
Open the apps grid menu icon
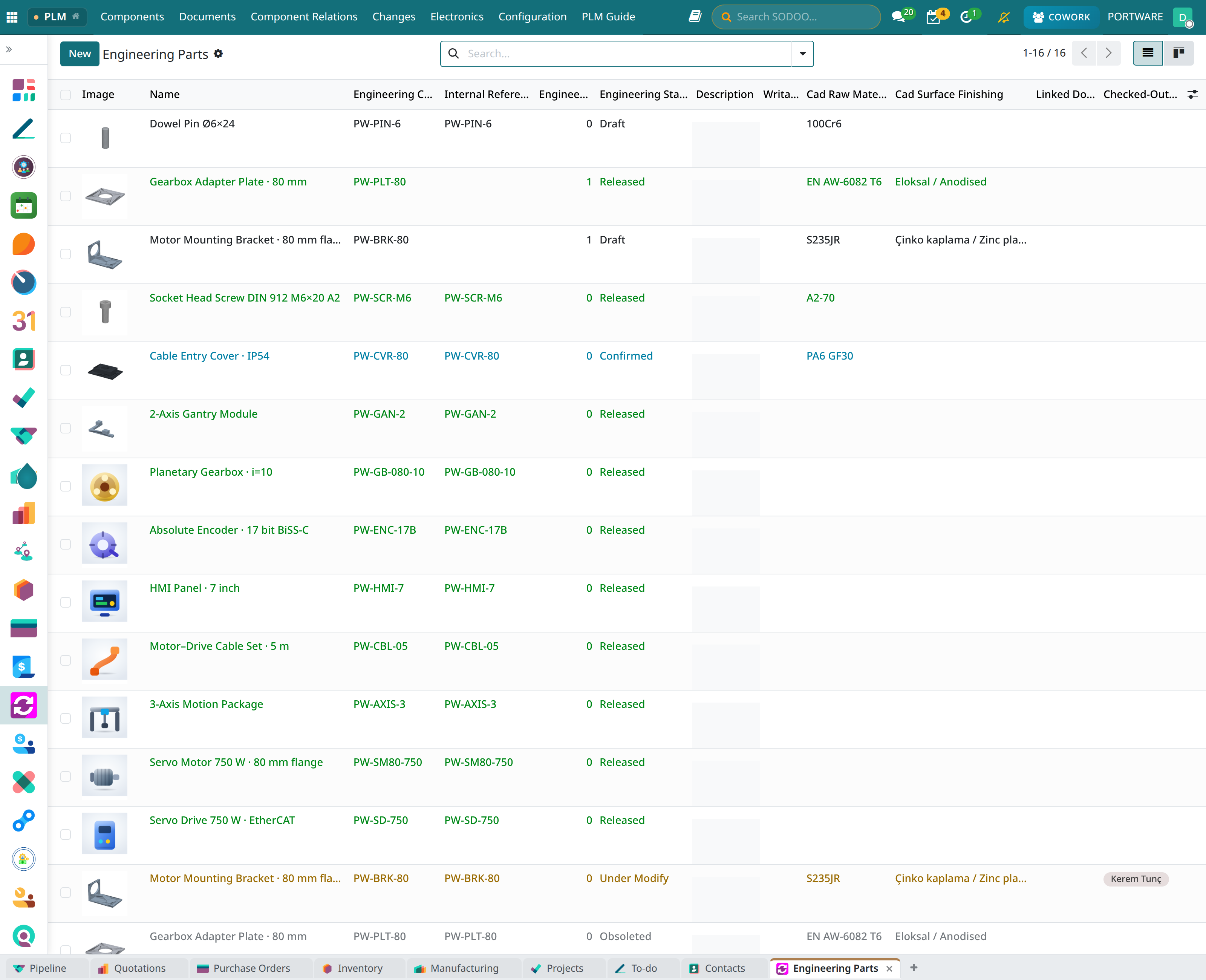[12, 17]
